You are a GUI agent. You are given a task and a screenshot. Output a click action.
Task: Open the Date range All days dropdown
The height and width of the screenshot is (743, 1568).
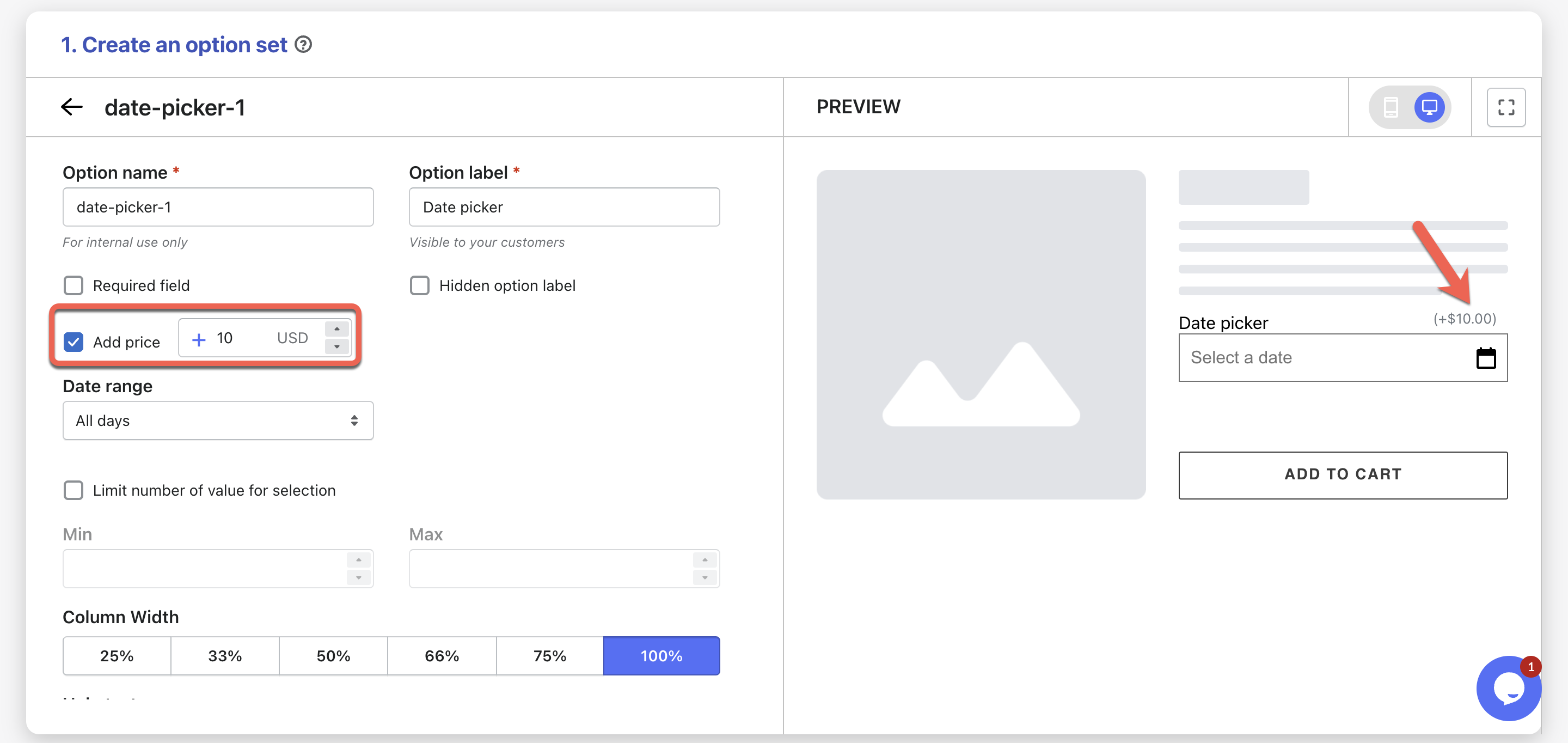click(218, 421)
